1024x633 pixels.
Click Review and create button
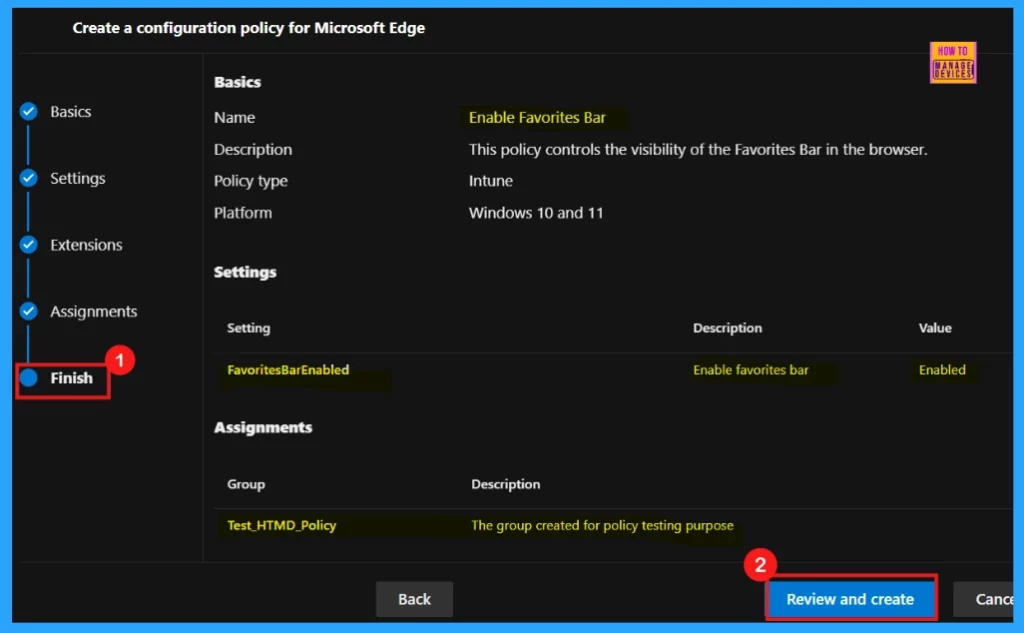click(x=850, y=599)
